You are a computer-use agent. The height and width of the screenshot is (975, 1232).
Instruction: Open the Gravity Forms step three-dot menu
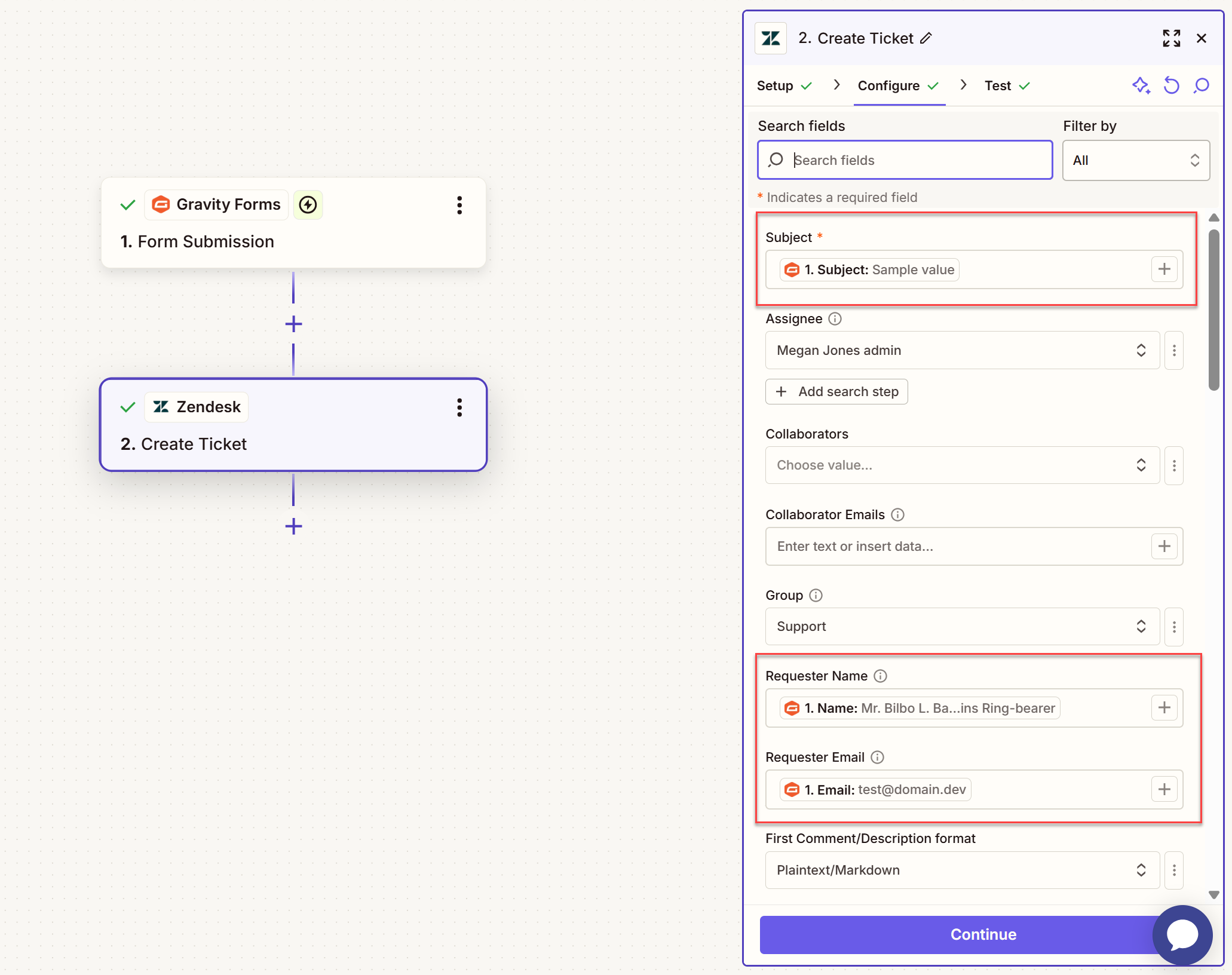pos(459,205)
